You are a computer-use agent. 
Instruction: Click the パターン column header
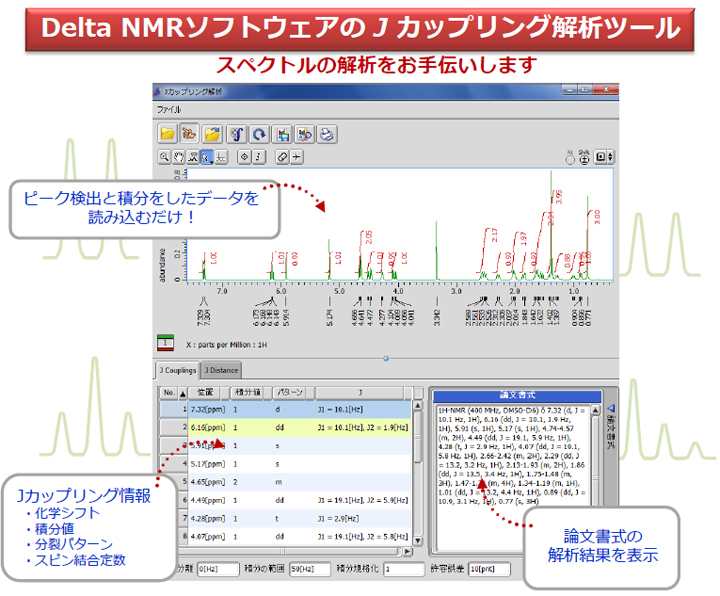pos(290,393)
